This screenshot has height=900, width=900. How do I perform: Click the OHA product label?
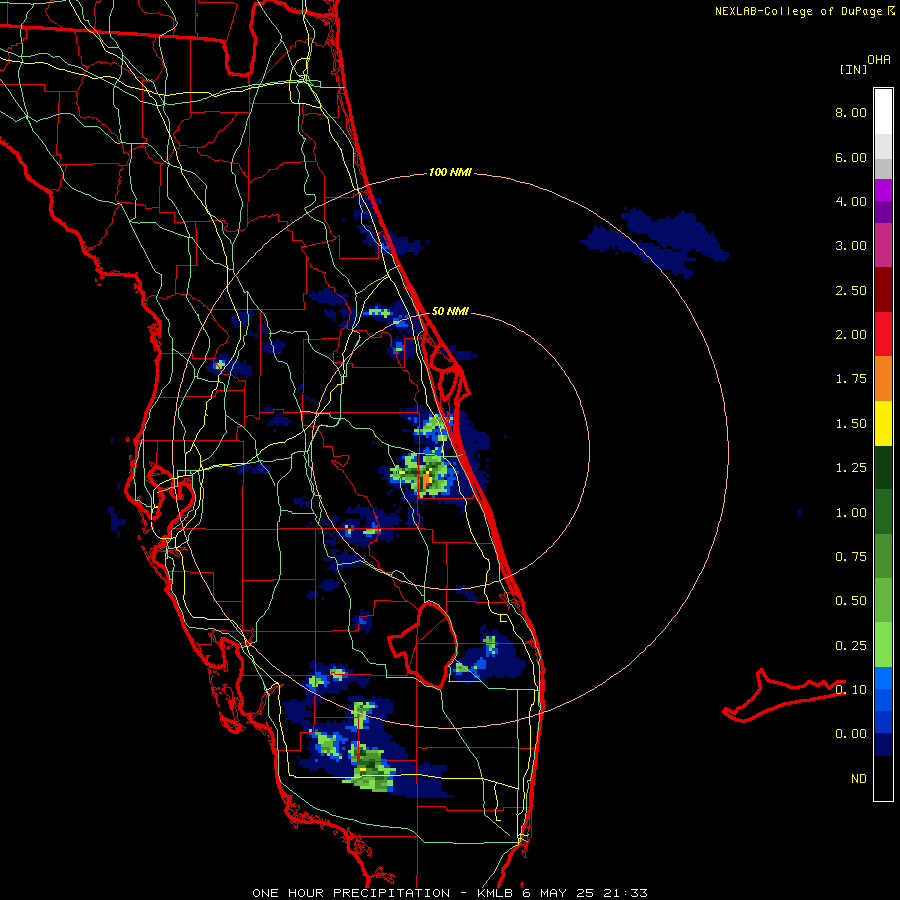879,60
